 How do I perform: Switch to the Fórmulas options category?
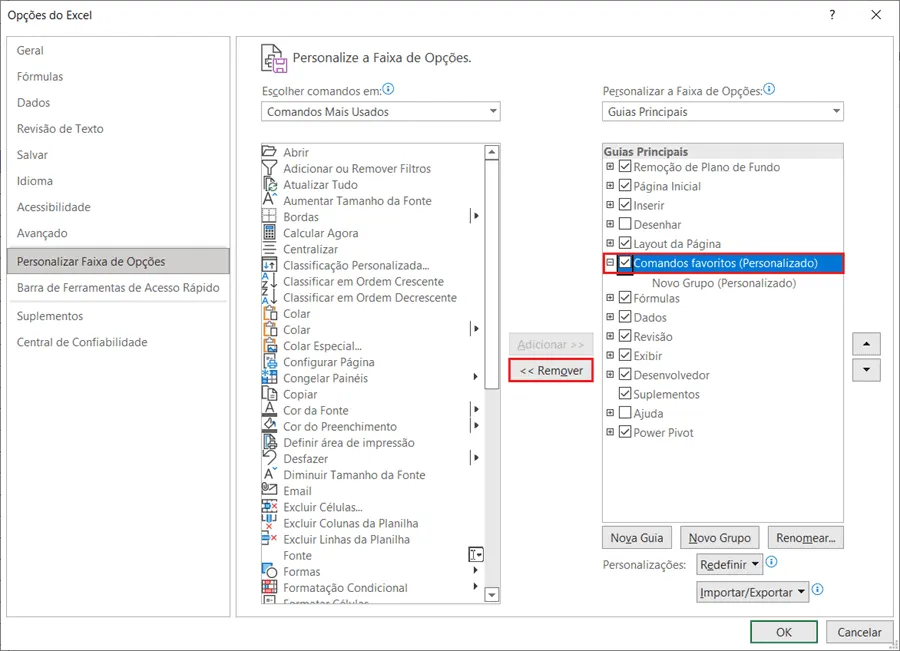pos(40,76)
